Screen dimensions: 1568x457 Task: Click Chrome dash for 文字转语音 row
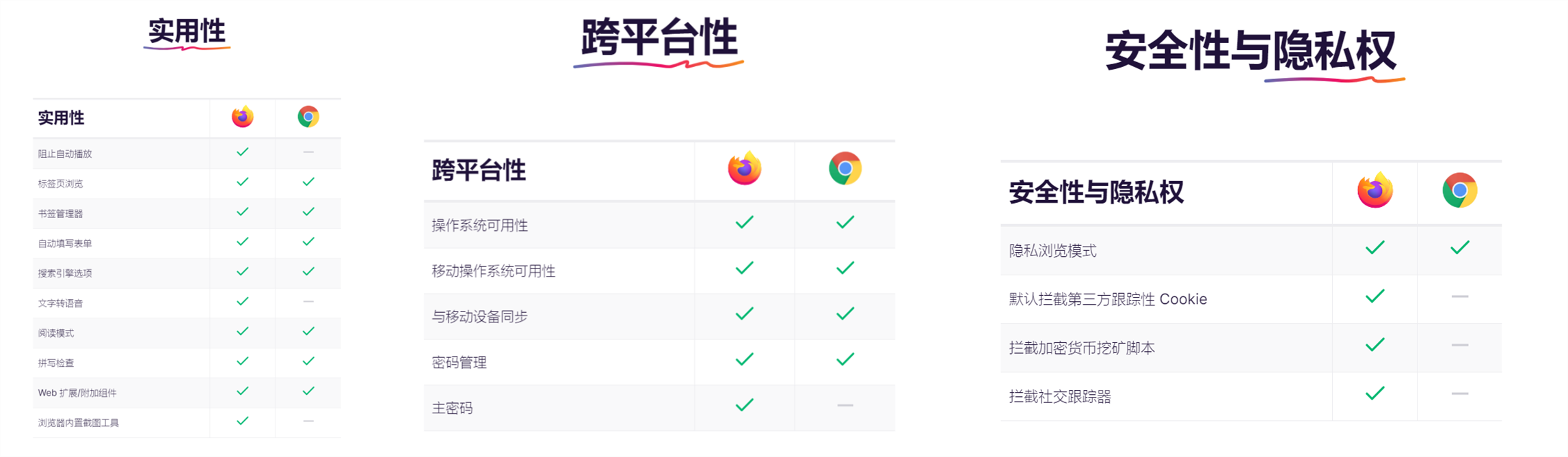coord(308,301)
